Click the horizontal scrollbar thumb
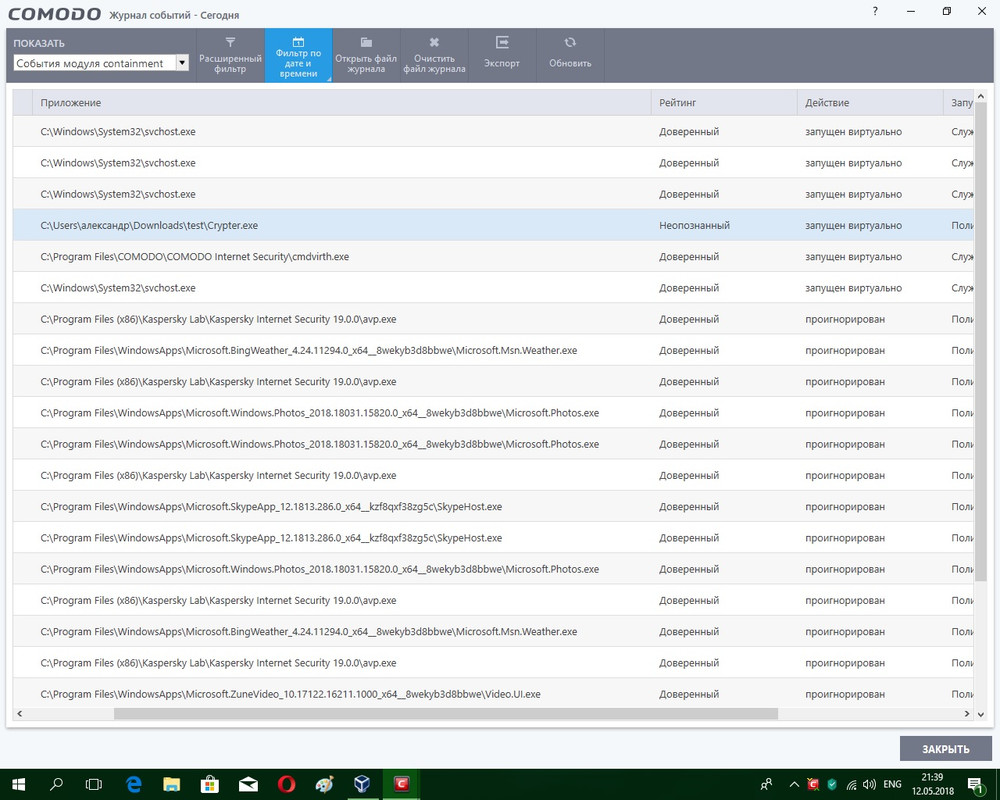 [446, 713]
